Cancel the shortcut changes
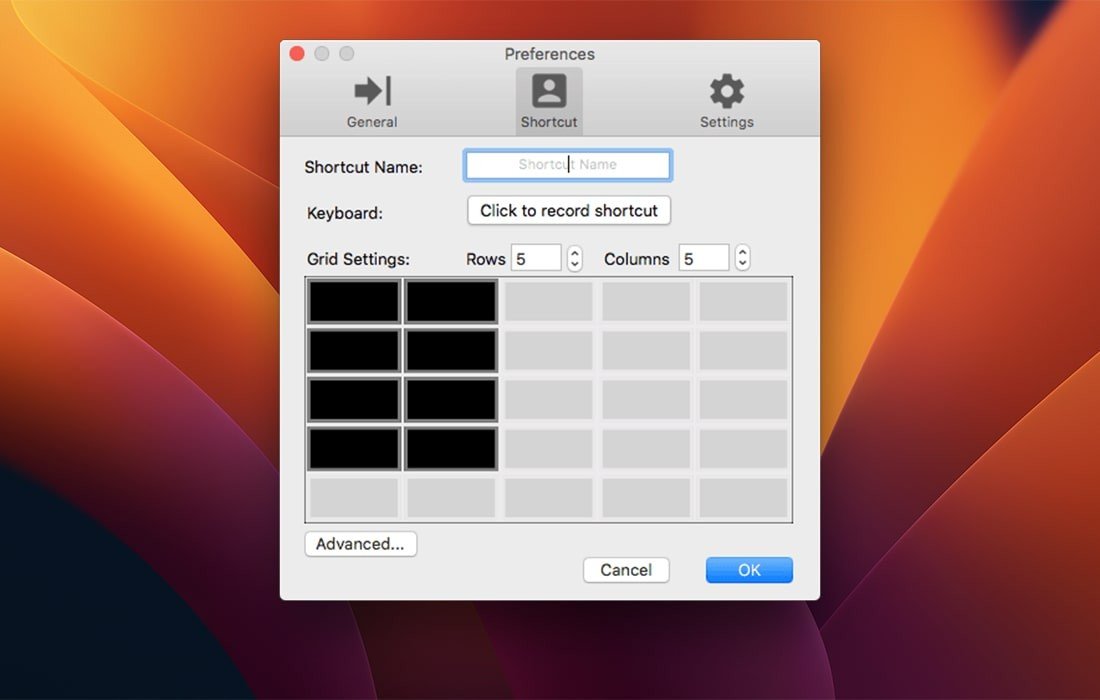 pos(626,570)
